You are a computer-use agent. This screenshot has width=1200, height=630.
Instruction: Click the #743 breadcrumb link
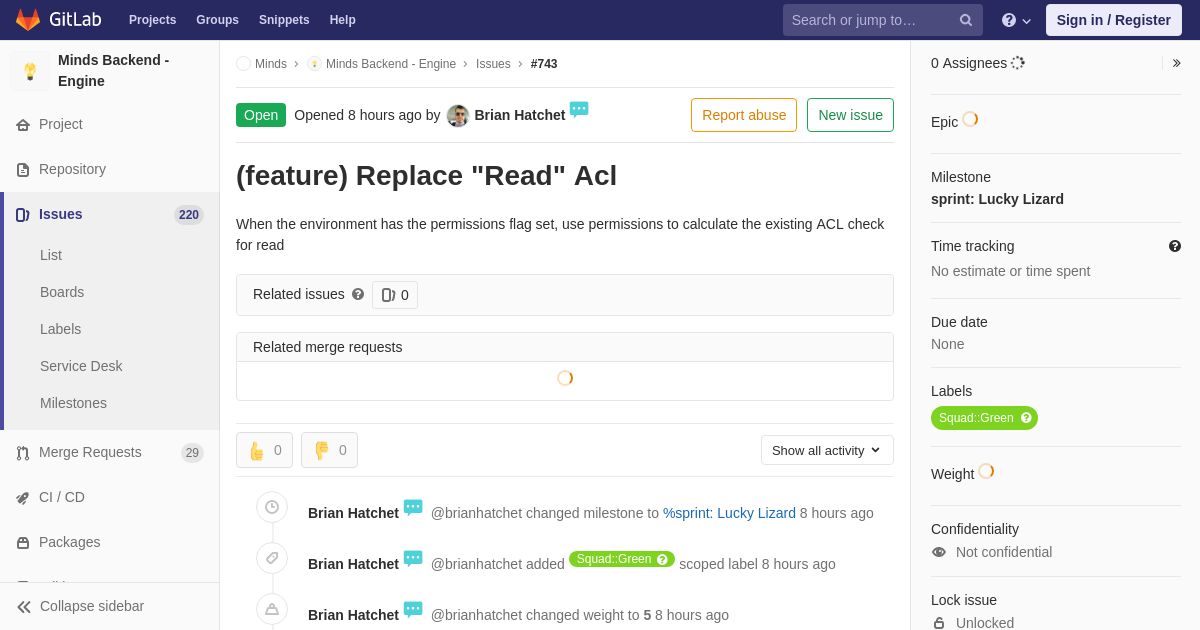(544, 64)
